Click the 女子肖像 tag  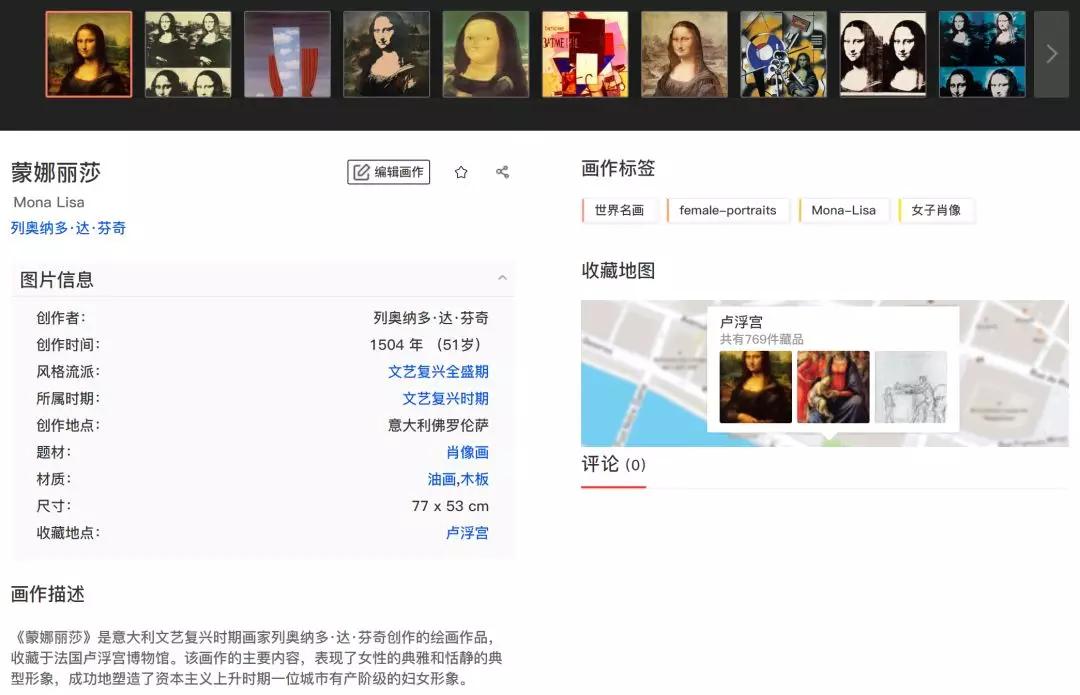937,210
